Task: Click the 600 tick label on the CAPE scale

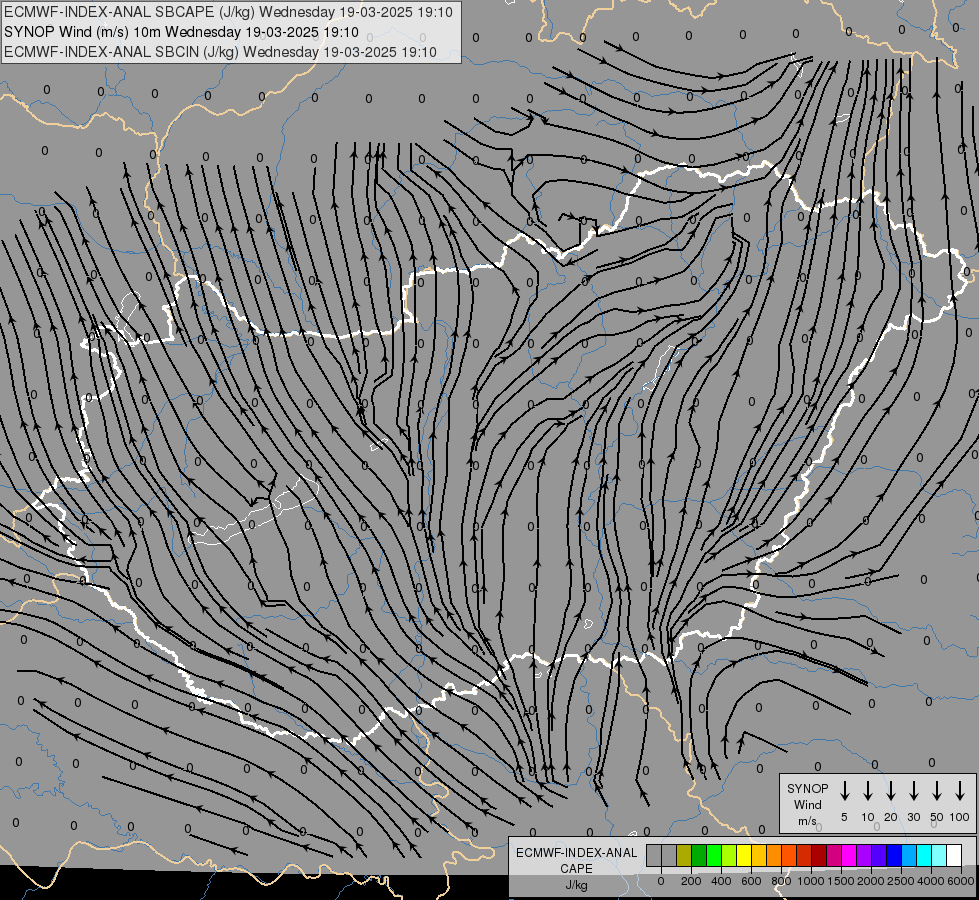Action: pos(751,881)
